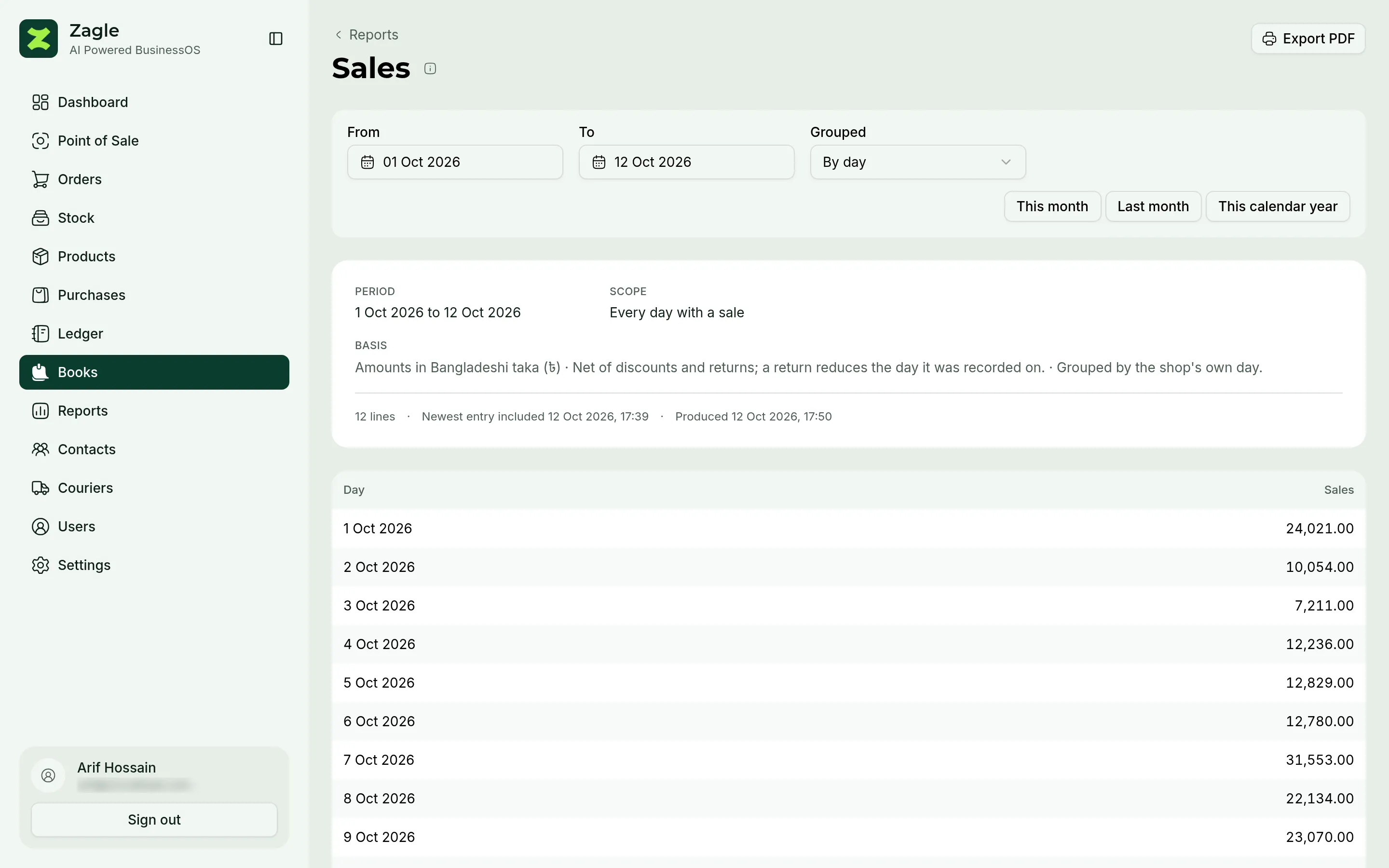Viewport: 1389px width, 868px height.
Task: Open the Stock sidebar item
Action: (154, 217)
